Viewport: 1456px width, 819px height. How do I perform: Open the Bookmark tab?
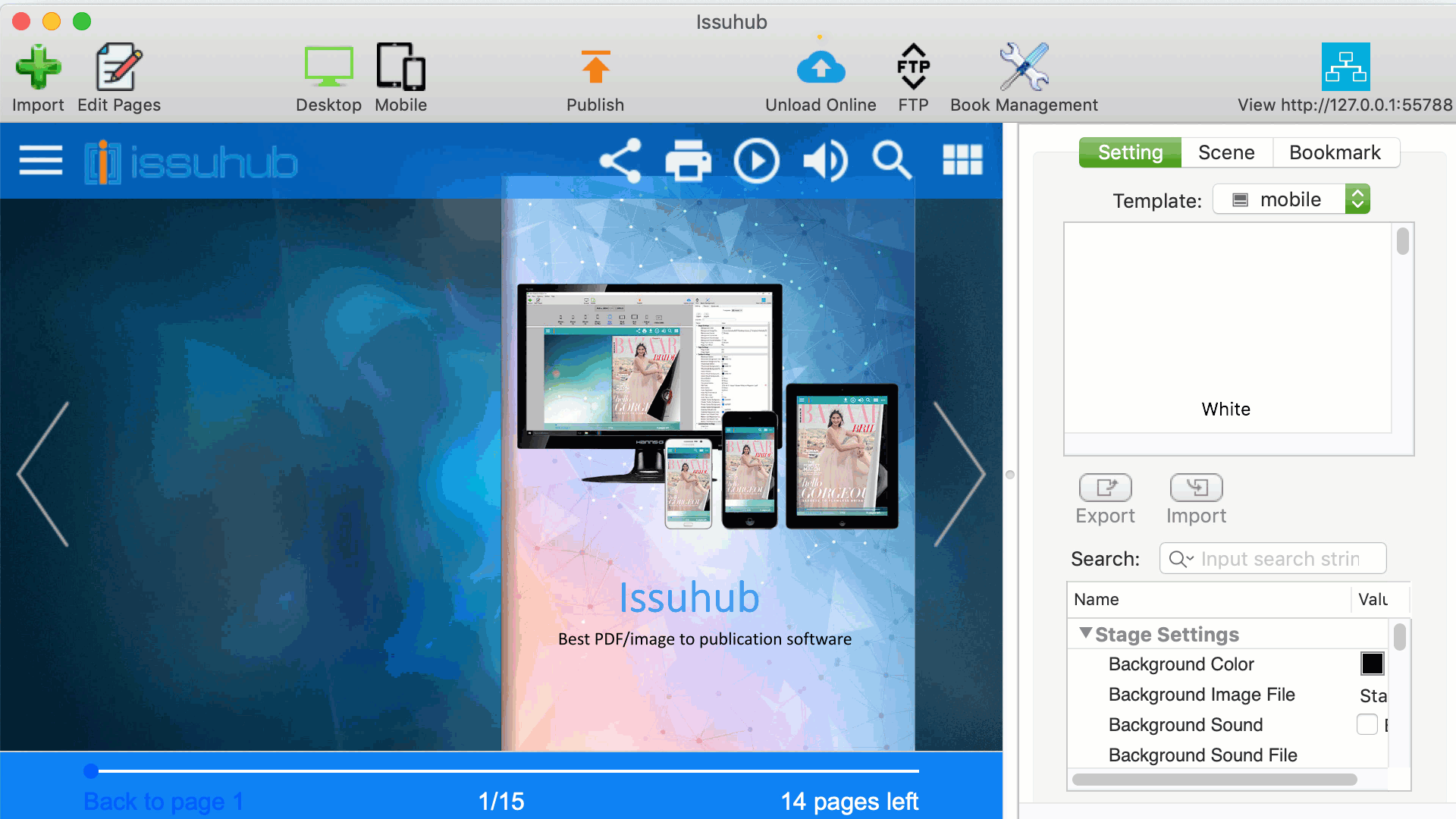tap(1335, 152)
